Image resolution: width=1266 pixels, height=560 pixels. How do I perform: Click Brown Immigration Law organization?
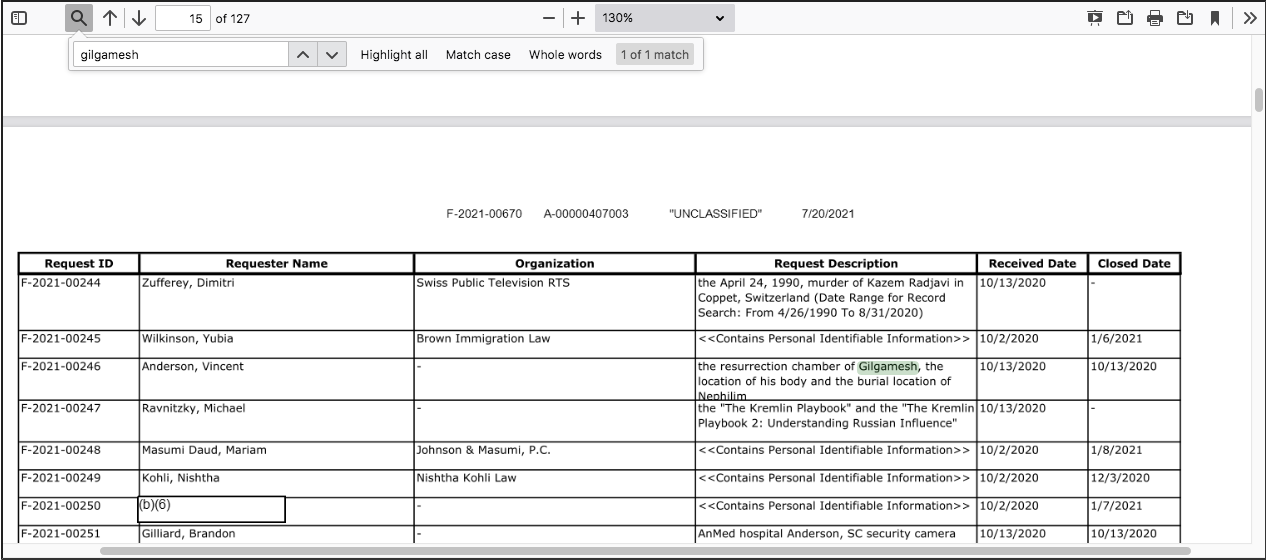483,339
